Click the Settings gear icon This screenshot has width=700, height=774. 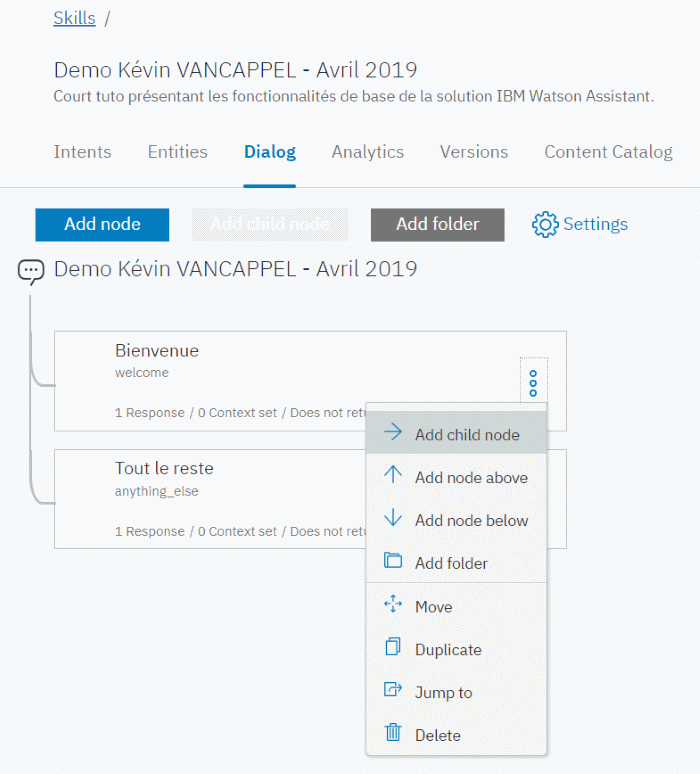point(545,225)
